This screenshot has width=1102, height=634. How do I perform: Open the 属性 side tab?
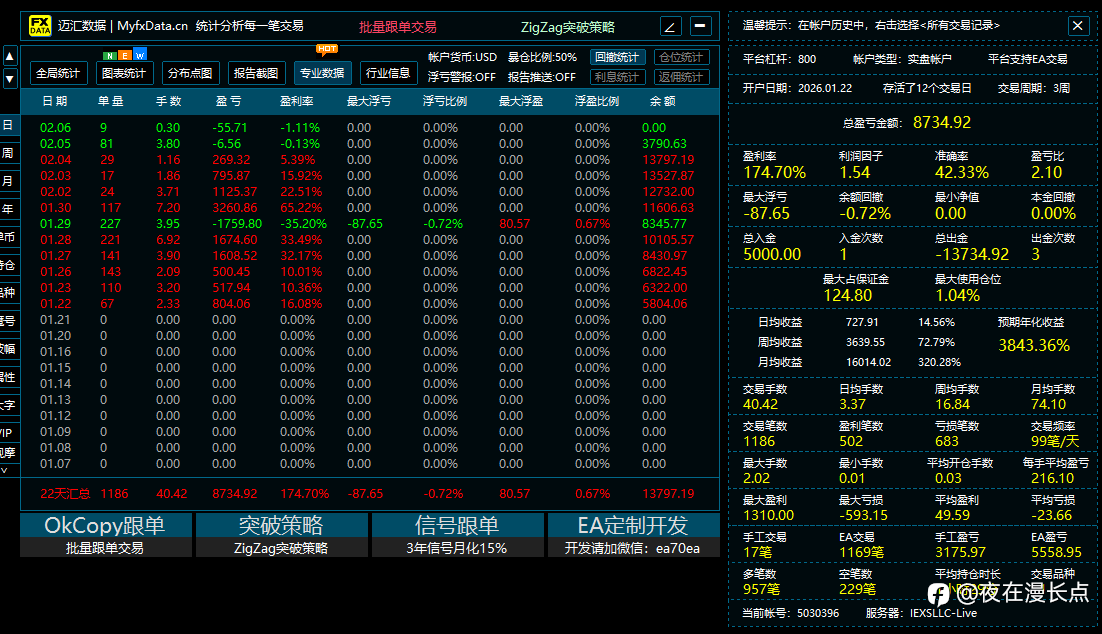point(8,377)
